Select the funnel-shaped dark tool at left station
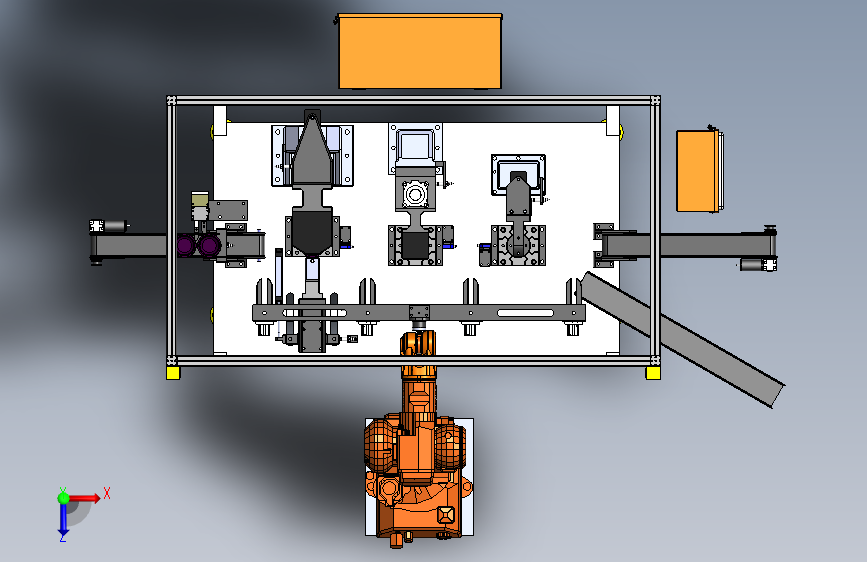This screenshot has height=562, width=867. tap(312, 183)
